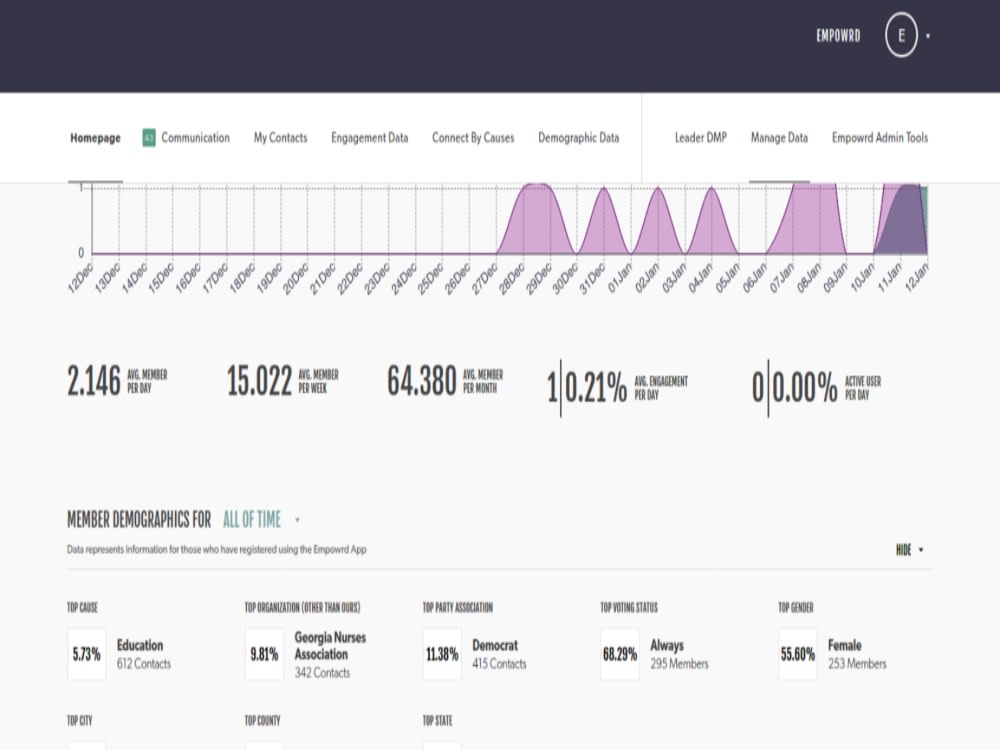Open the Leader DMP tab
This screenshot has width=1000, height=750.
[701, 138]
